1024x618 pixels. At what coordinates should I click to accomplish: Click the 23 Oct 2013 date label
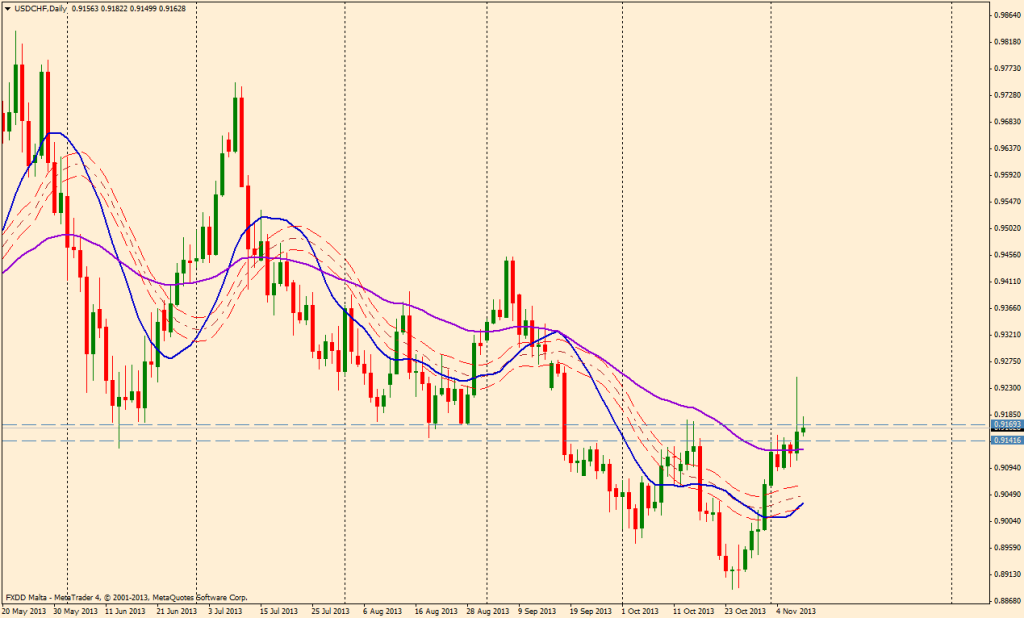tap(744, 611)
